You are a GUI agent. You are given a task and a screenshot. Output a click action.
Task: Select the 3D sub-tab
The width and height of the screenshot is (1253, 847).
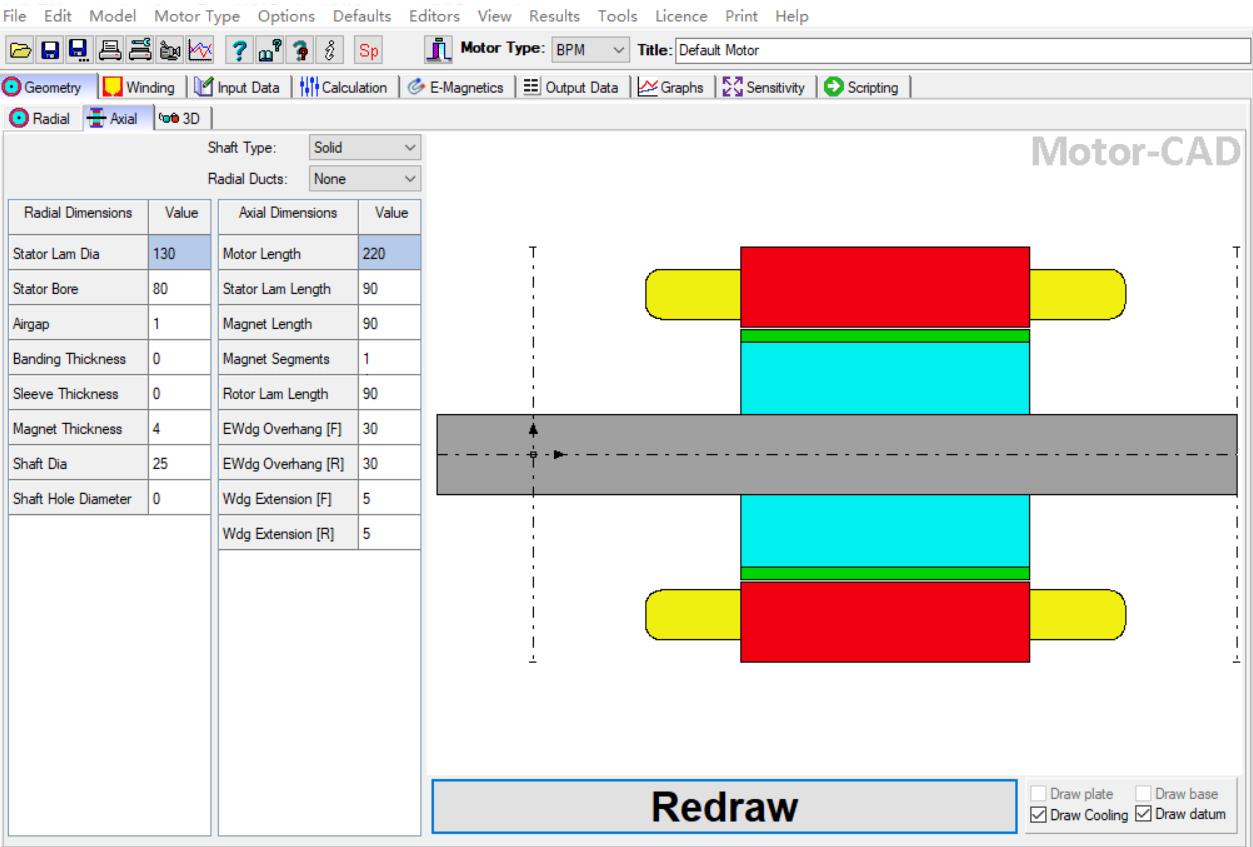pyautogui.click(x=181, y=118)
